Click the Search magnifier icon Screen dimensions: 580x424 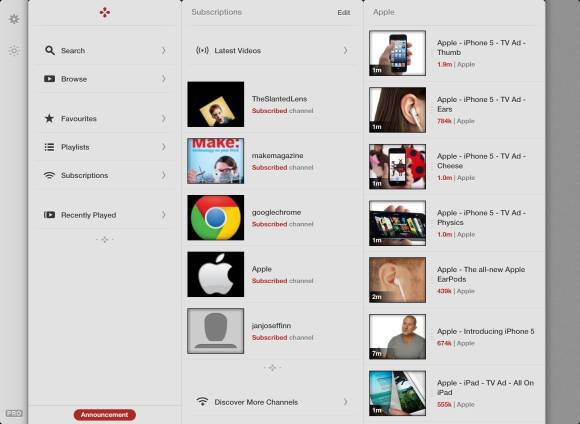pos(50,50)
